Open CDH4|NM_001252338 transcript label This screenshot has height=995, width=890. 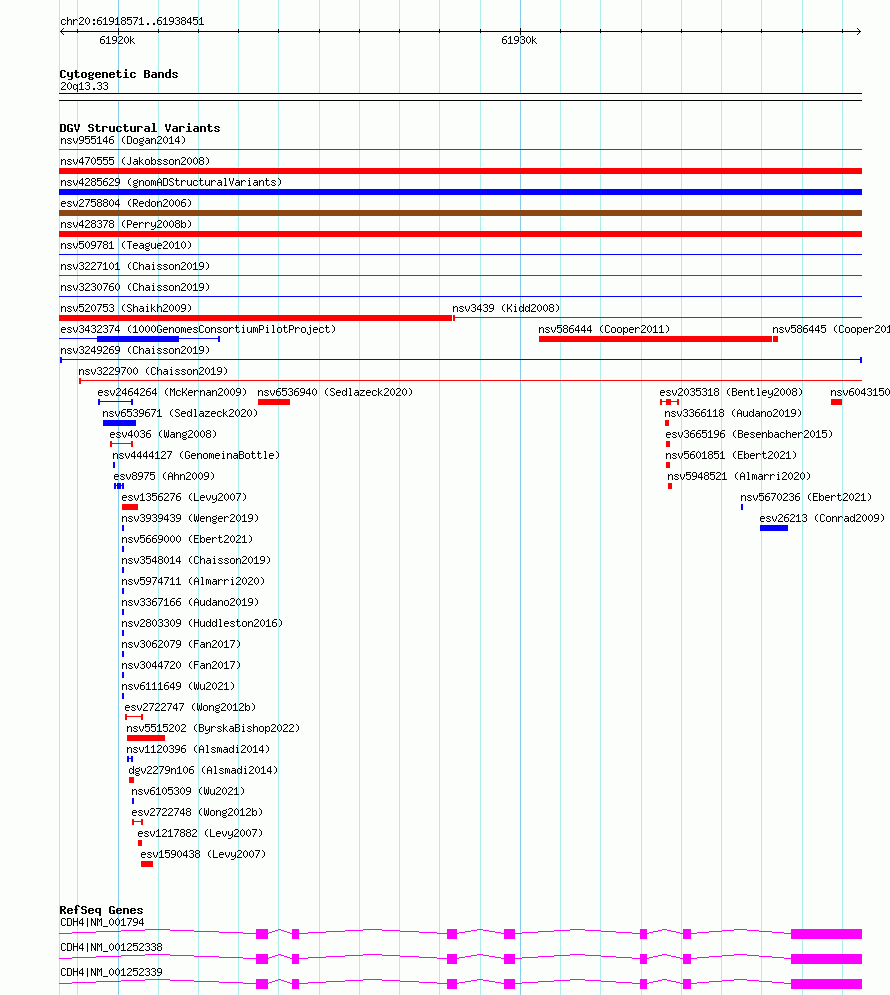coord(111,946)
